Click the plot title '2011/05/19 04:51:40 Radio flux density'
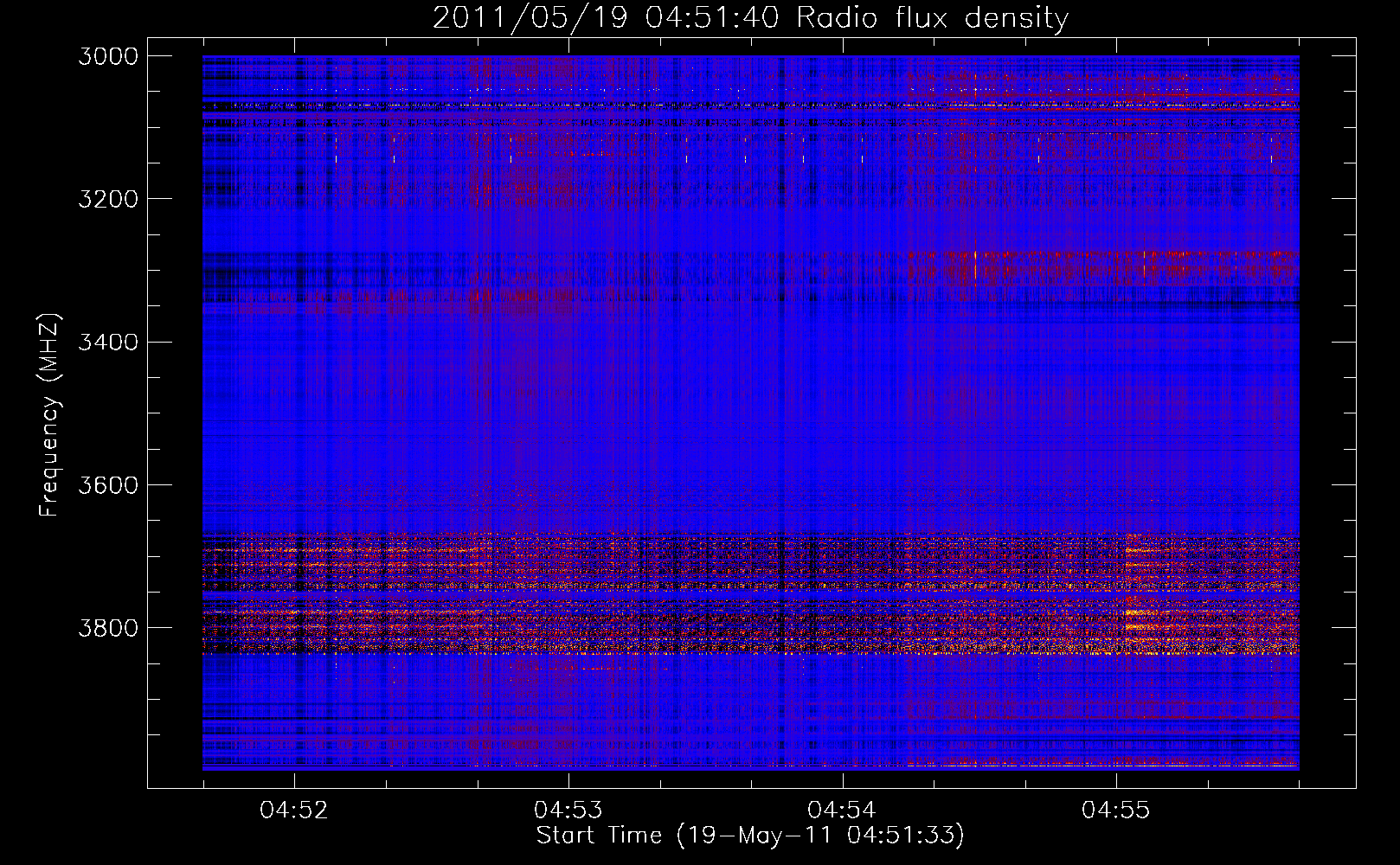 point(750,18)
